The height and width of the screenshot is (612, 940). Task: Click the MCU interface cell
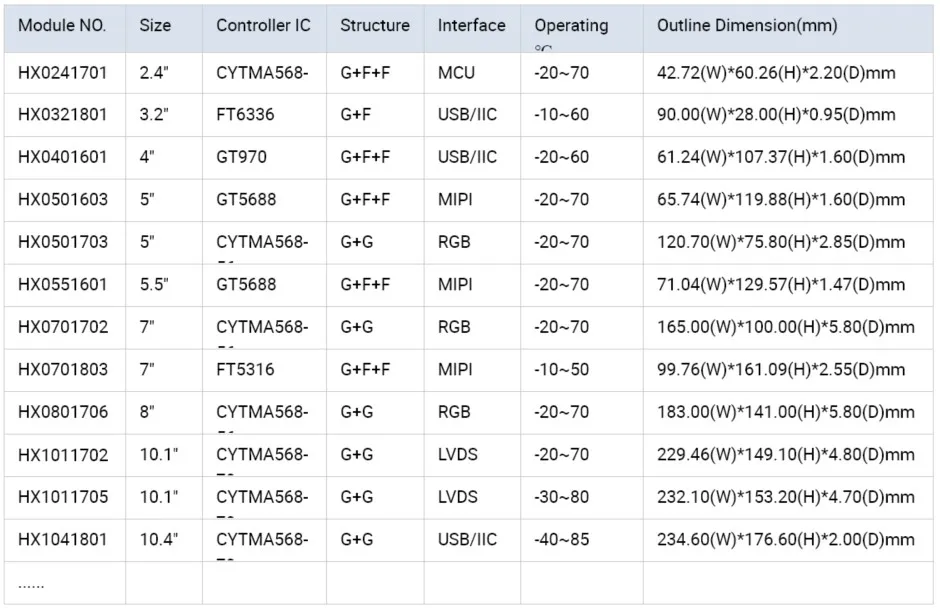click(456, 72)
